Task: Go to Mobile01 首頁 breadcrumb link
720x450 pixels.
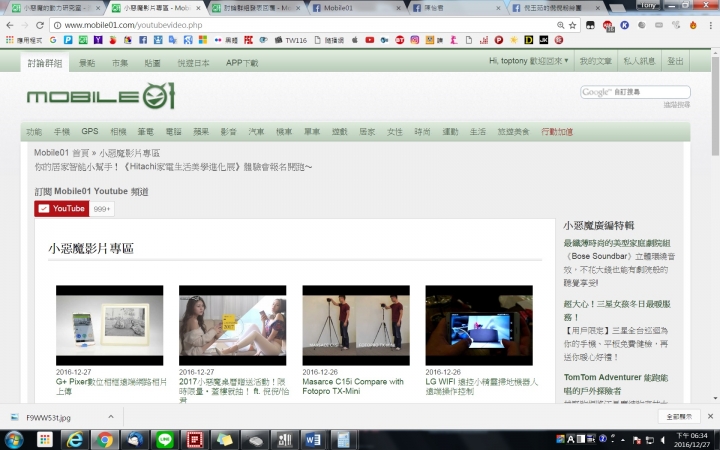Action: point(61,153)
